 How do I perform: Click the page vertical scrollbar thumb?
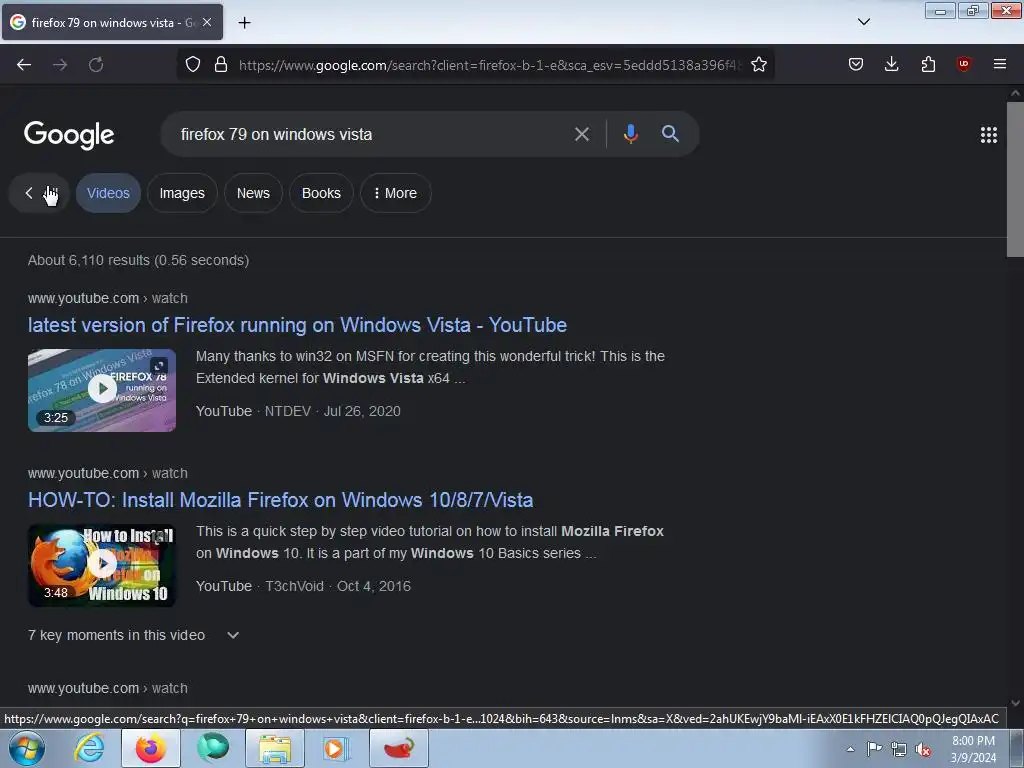click(1015, 180)
